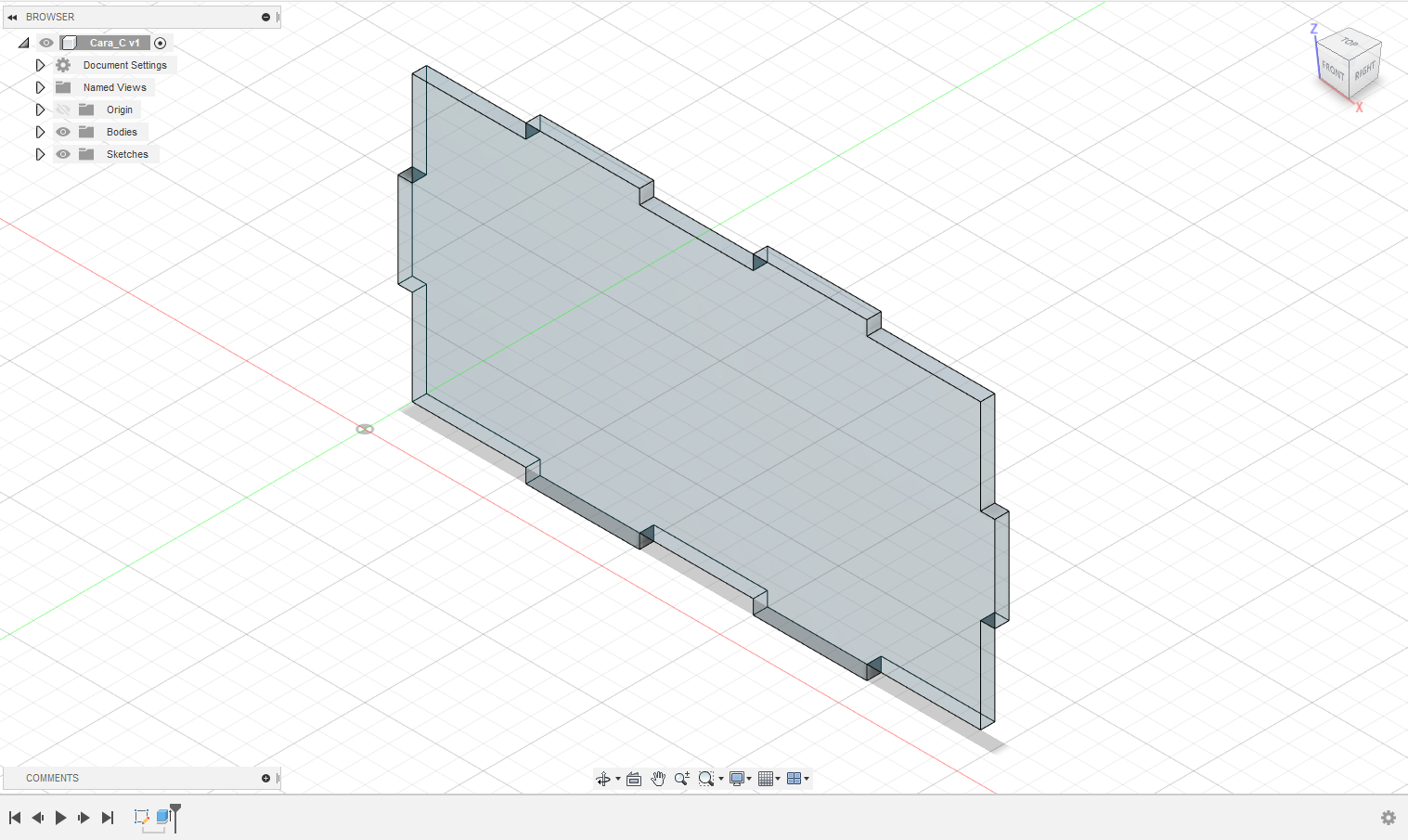
Task: Open the Viewports layout icon
Action: click(x=794, y=779)
